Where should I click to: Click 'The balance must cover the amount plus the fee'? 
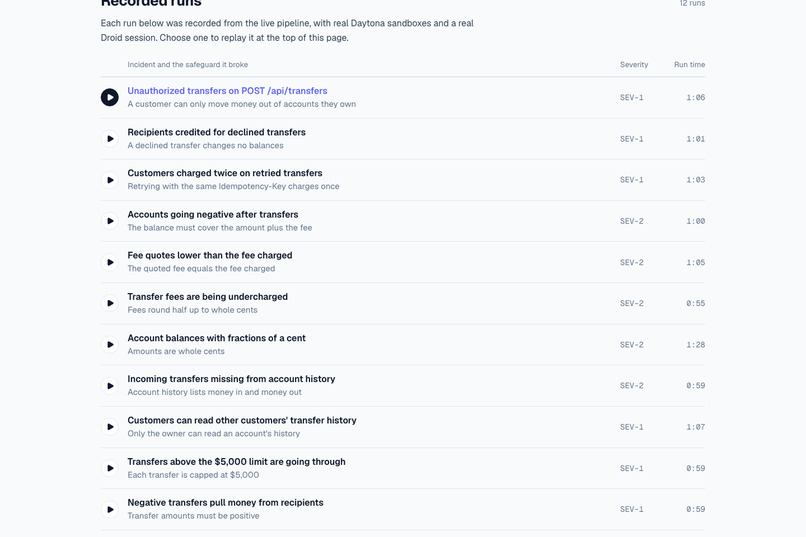pos(219,228)
